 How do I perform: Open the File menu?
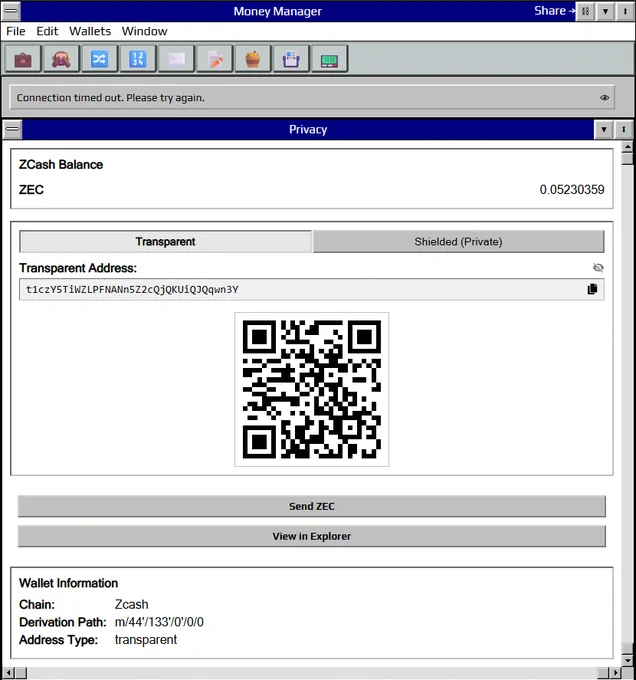point(16,31)
